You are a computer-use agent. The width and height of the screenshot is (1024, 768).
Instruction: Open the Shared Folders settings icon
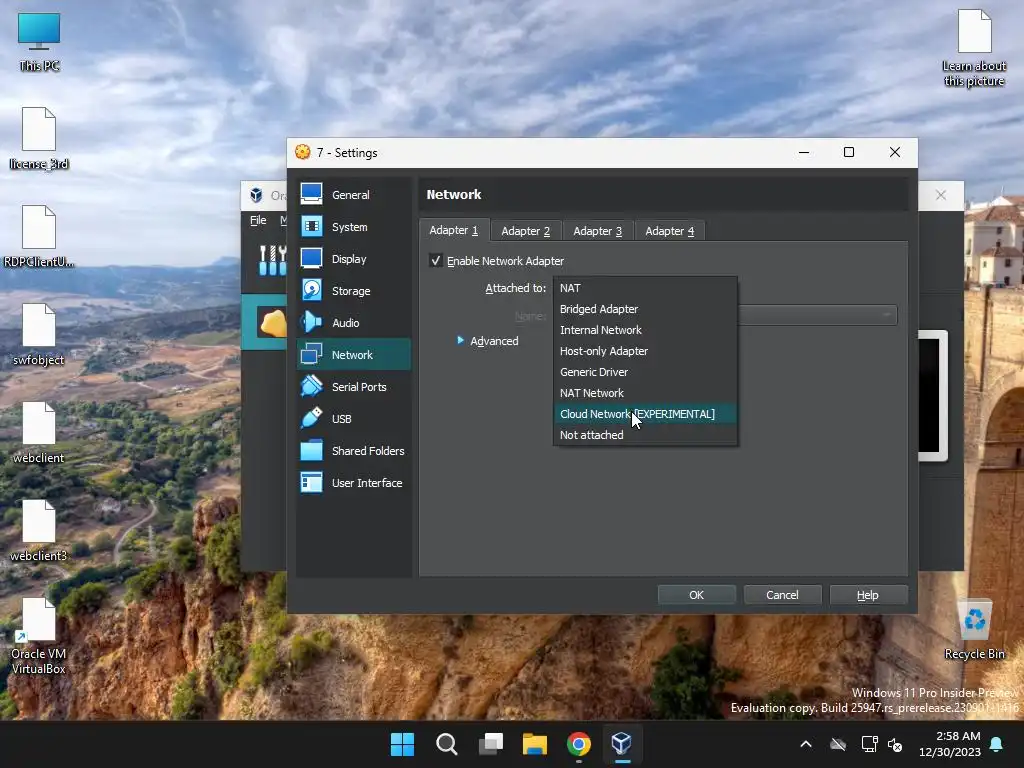point(312,450)
